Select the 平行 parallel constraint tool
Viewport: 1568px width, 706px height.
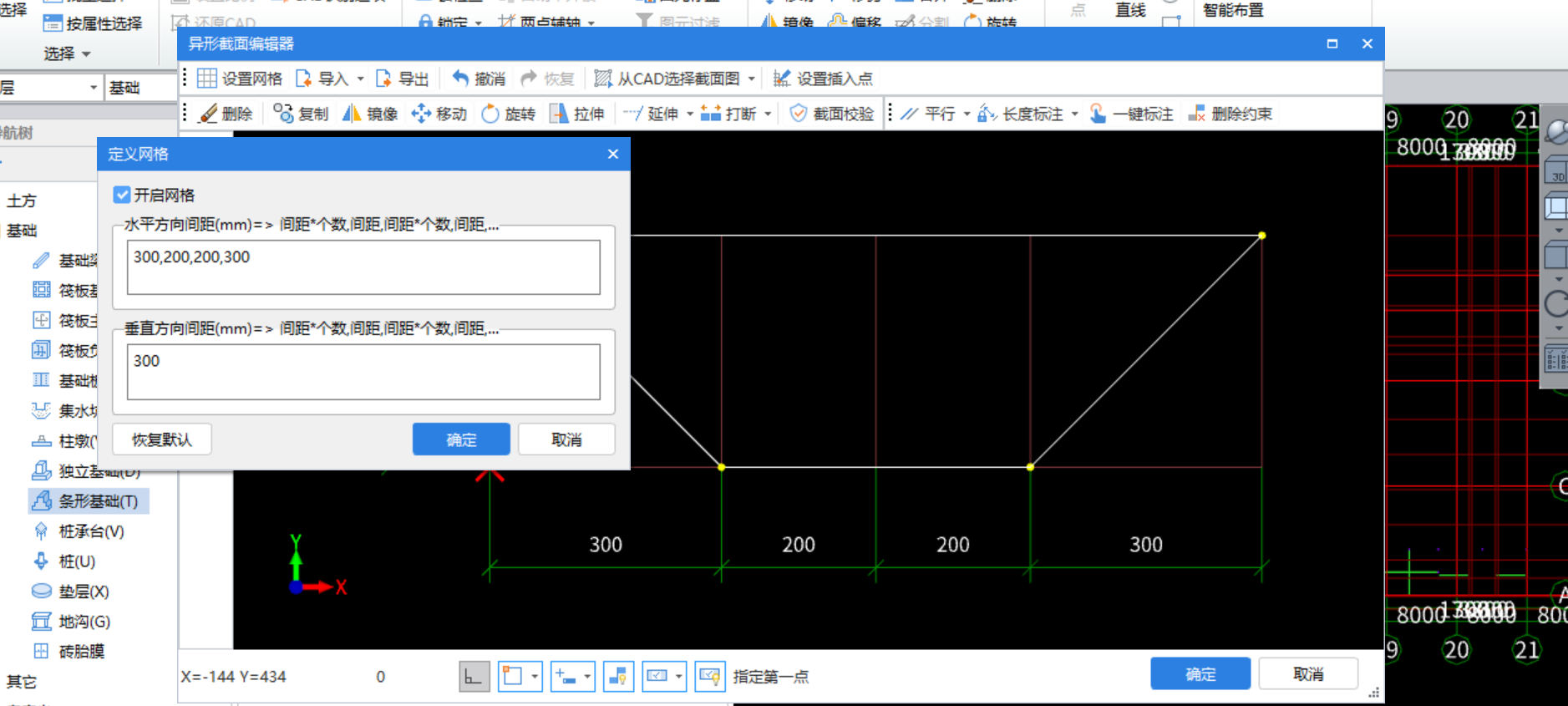point(929,114)
